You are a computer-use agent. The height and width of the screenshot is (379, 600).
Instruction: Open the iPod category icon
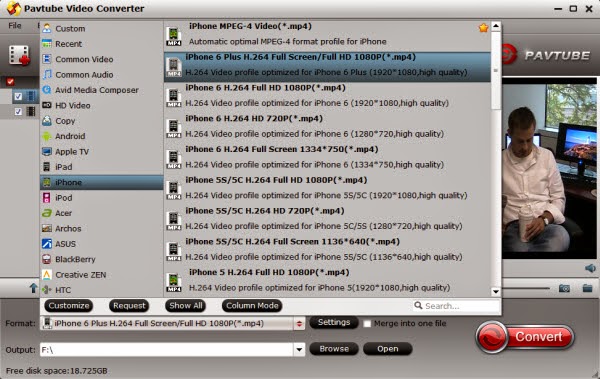[47, 198]
